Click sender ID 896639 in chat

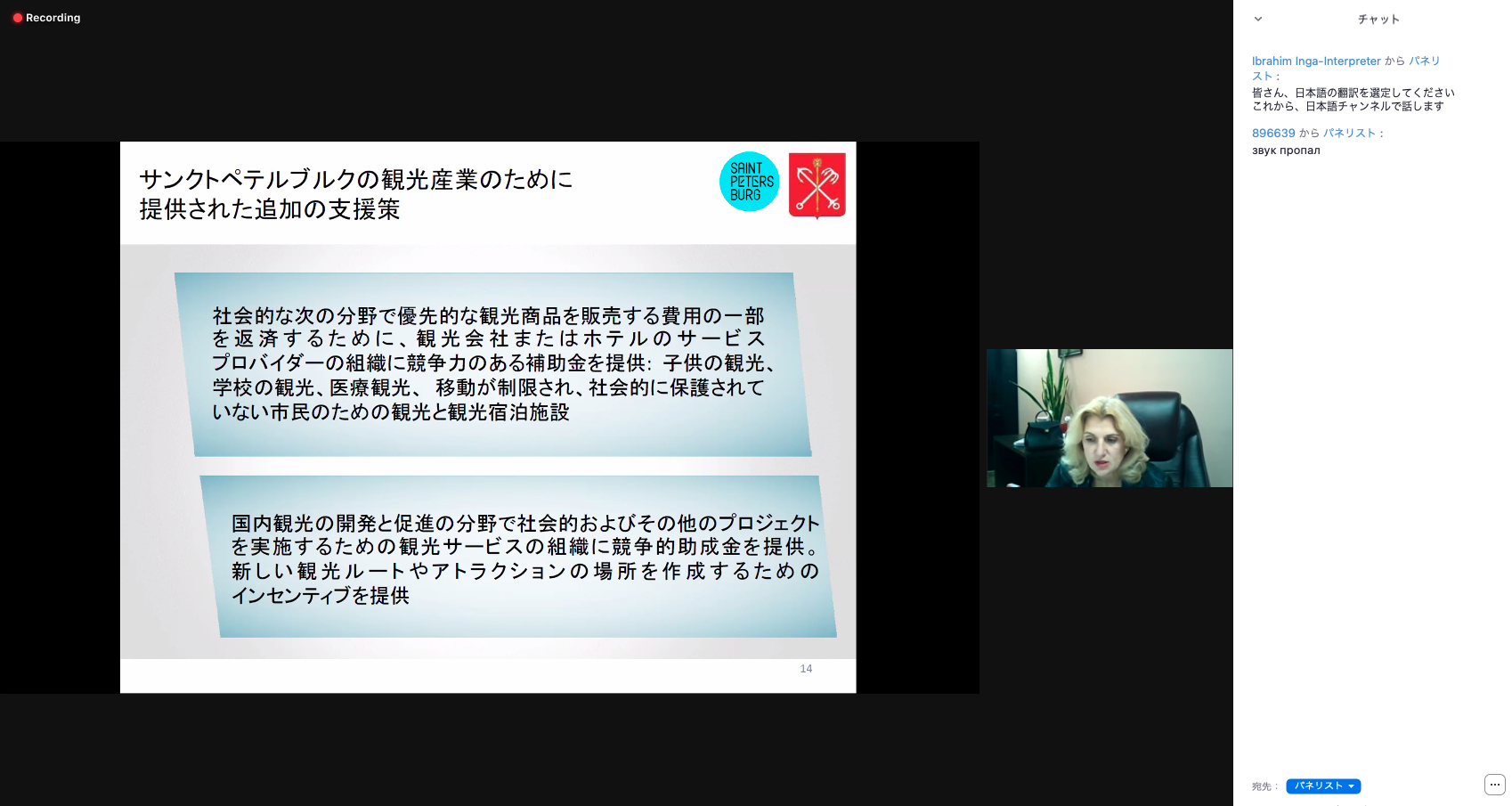point(1273,133)
